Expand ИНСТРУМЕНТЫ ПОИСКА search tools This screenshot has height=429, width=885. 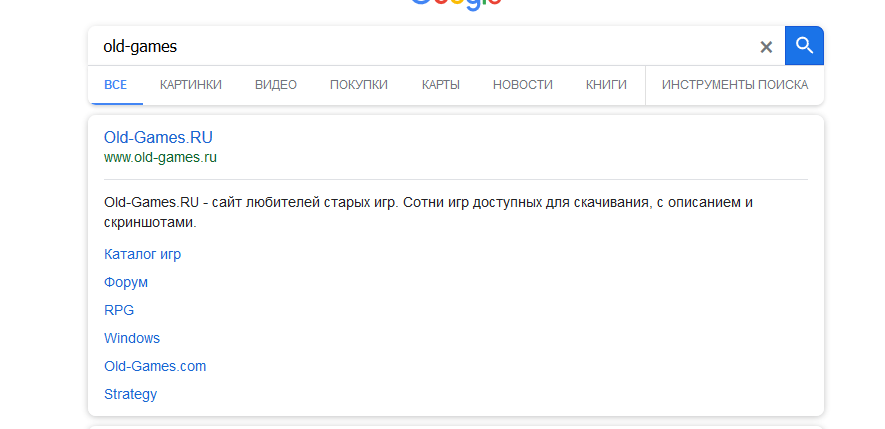(735, 85)
